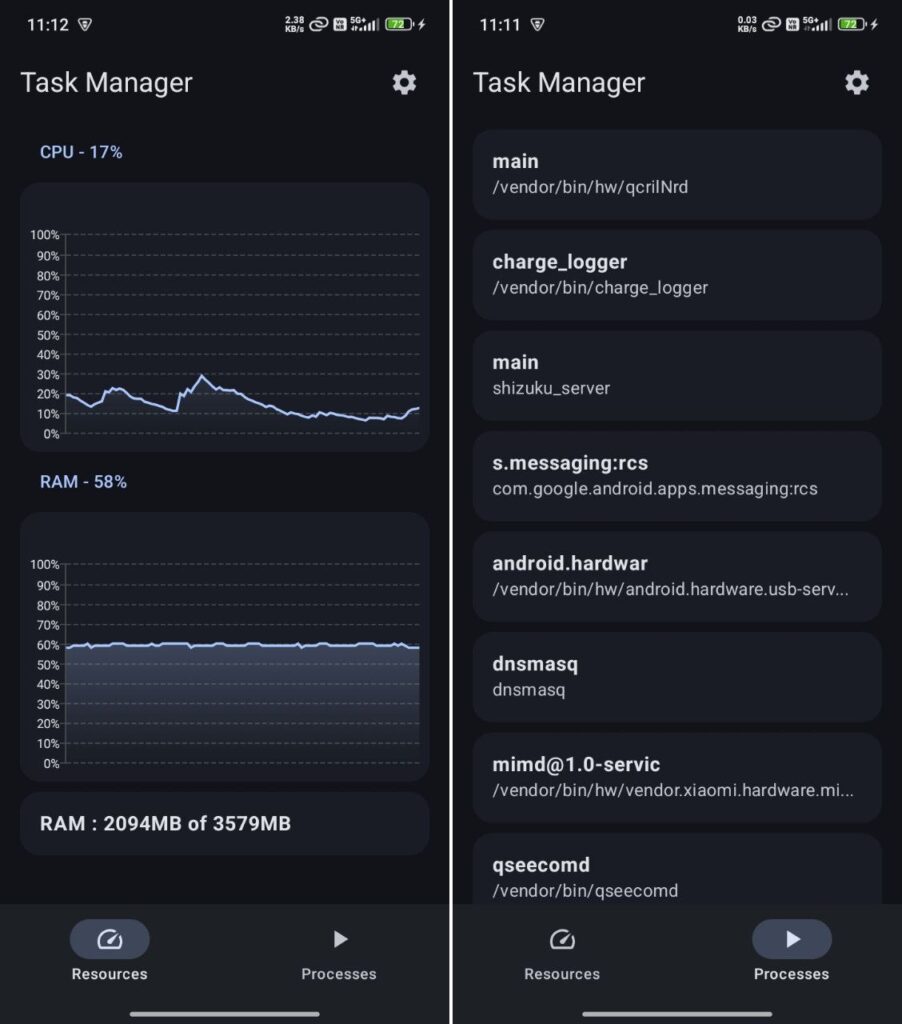
Task: Tap VPN shield icon beside 11:11
Action: pyautogui.click(x=538, y=25)
